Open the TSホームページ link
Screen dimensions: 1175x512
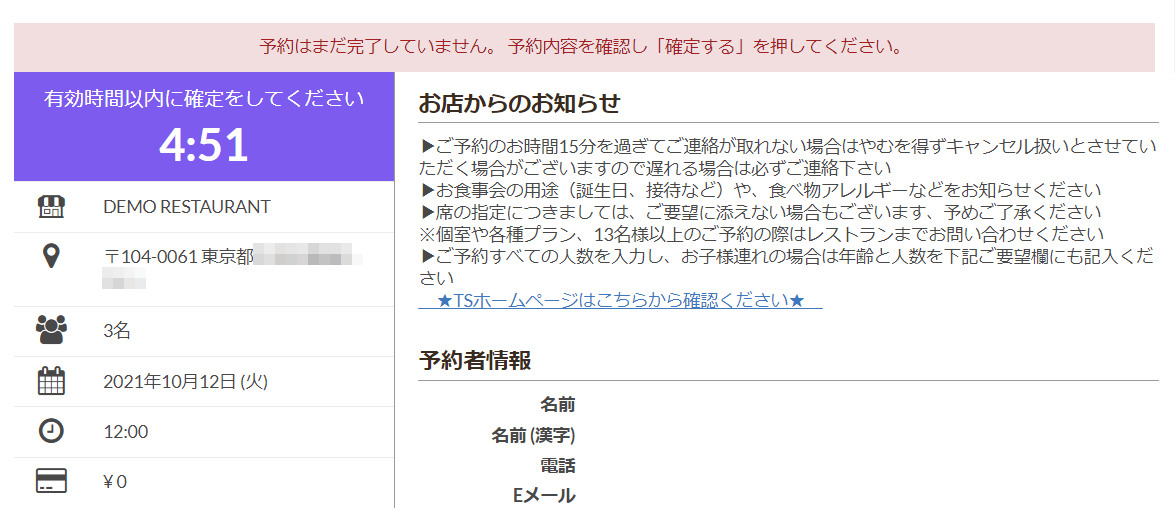[x=620, y=300]
